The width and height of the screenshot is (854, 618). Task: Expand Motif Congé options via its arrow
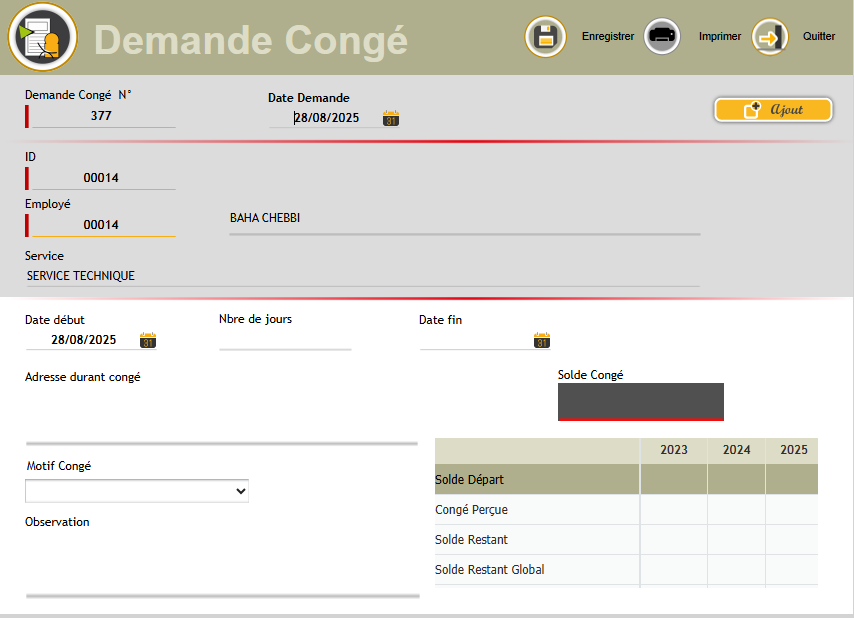point(241,491)
